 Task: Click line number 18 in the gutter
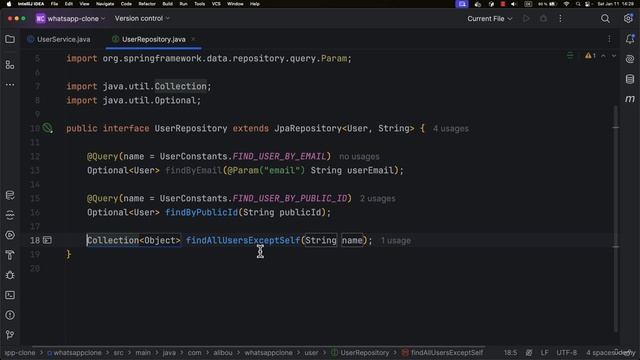35,240
